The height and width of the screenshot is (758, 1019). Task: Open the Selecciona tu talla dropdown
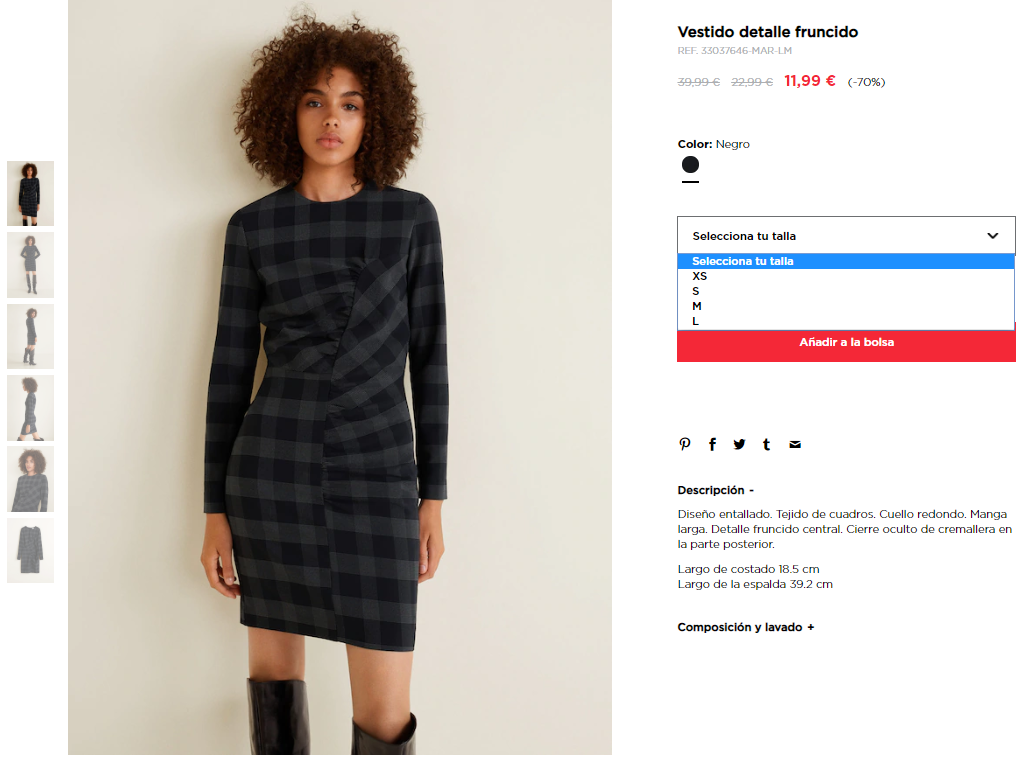(846, 235)
